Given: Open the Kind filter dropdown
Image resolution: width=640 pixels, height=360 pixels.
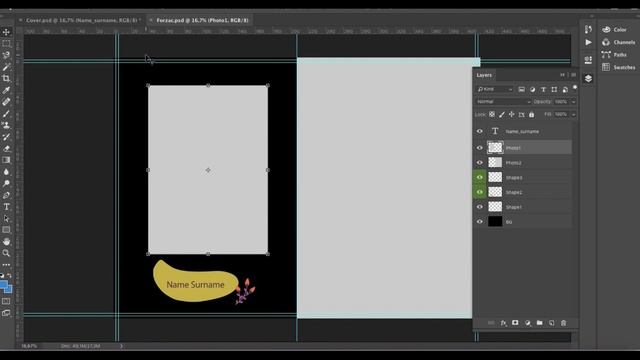Looking at the screenshot, I should pos(495,89).
